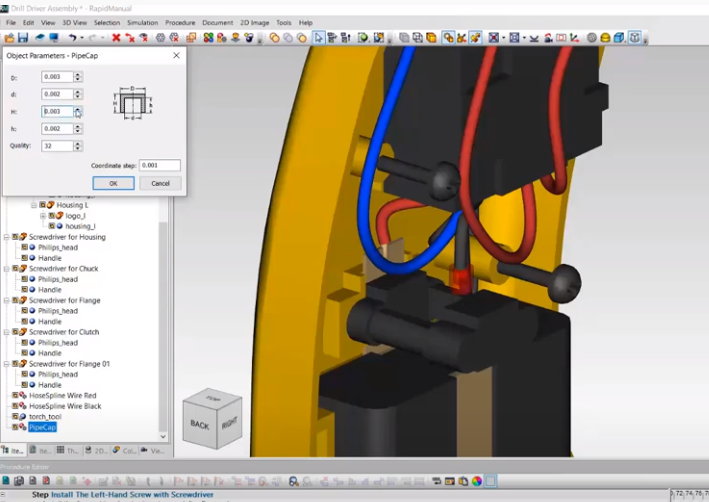Click the overlapping orange circles toolbar icon
The width and height of the screenshot is (709, 502).
coord(274,38)
